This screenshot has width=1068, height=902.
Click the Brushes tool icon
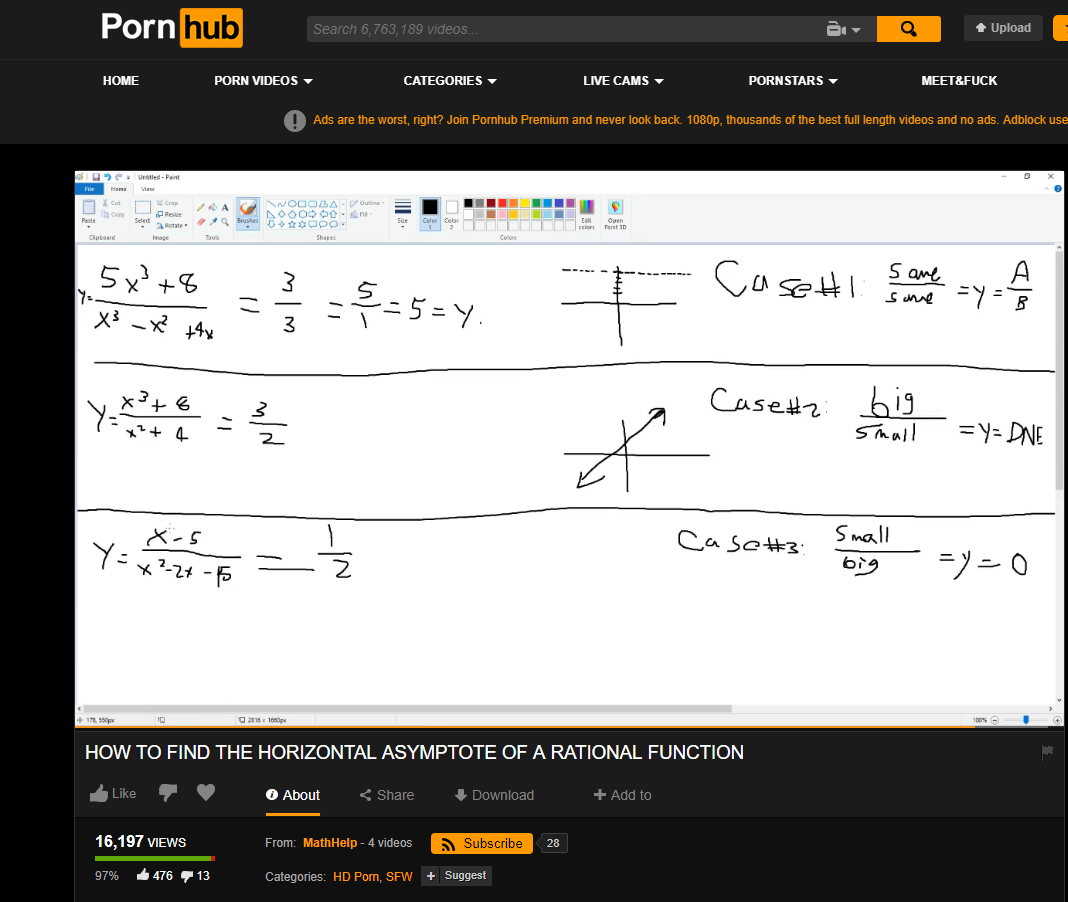pyautogui.click(x=248, y=207)
